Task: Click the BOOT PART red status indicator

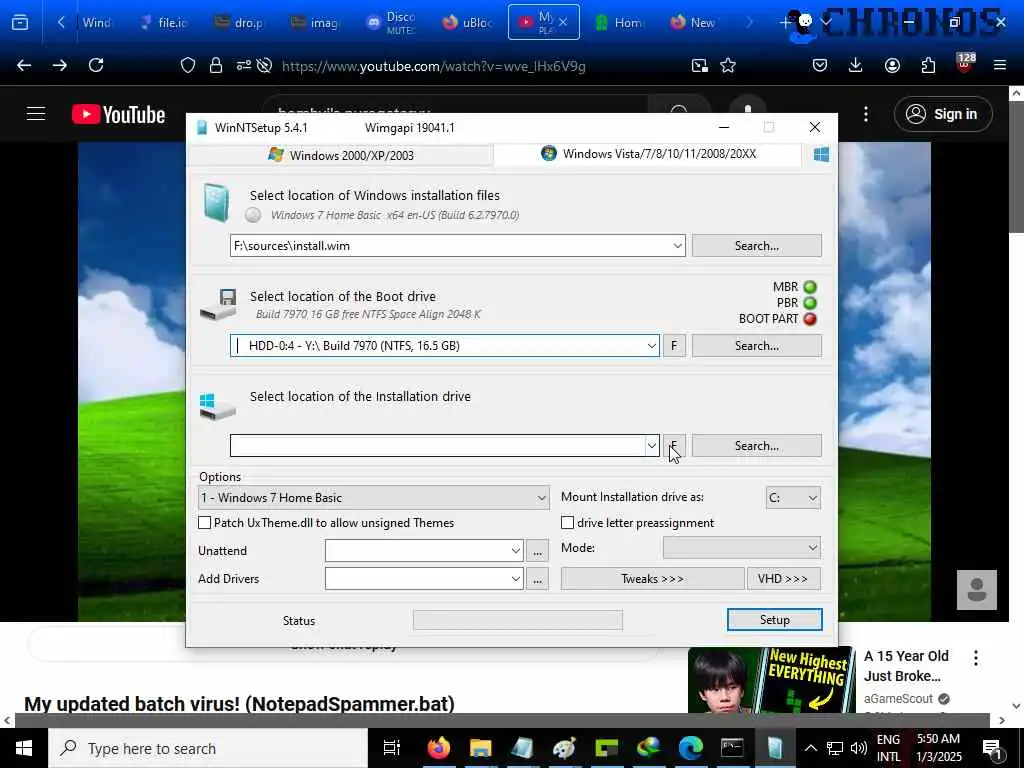Action: tap(810, 319)
